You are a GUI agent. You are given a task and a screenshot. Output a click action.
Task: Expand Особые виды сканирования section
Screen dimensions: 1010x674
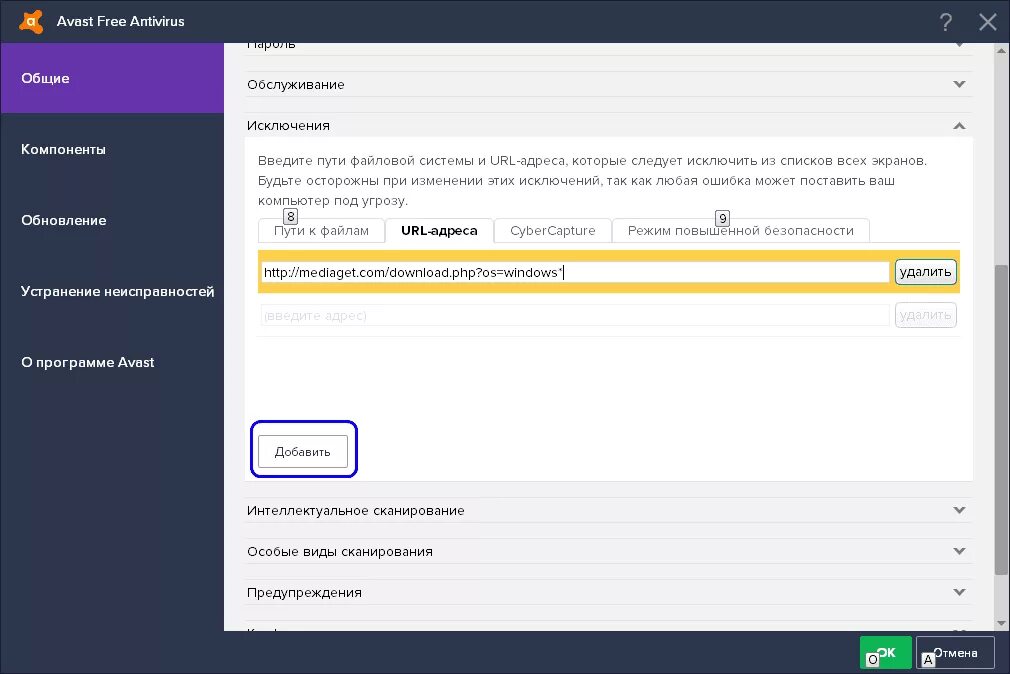click(608, 552)
